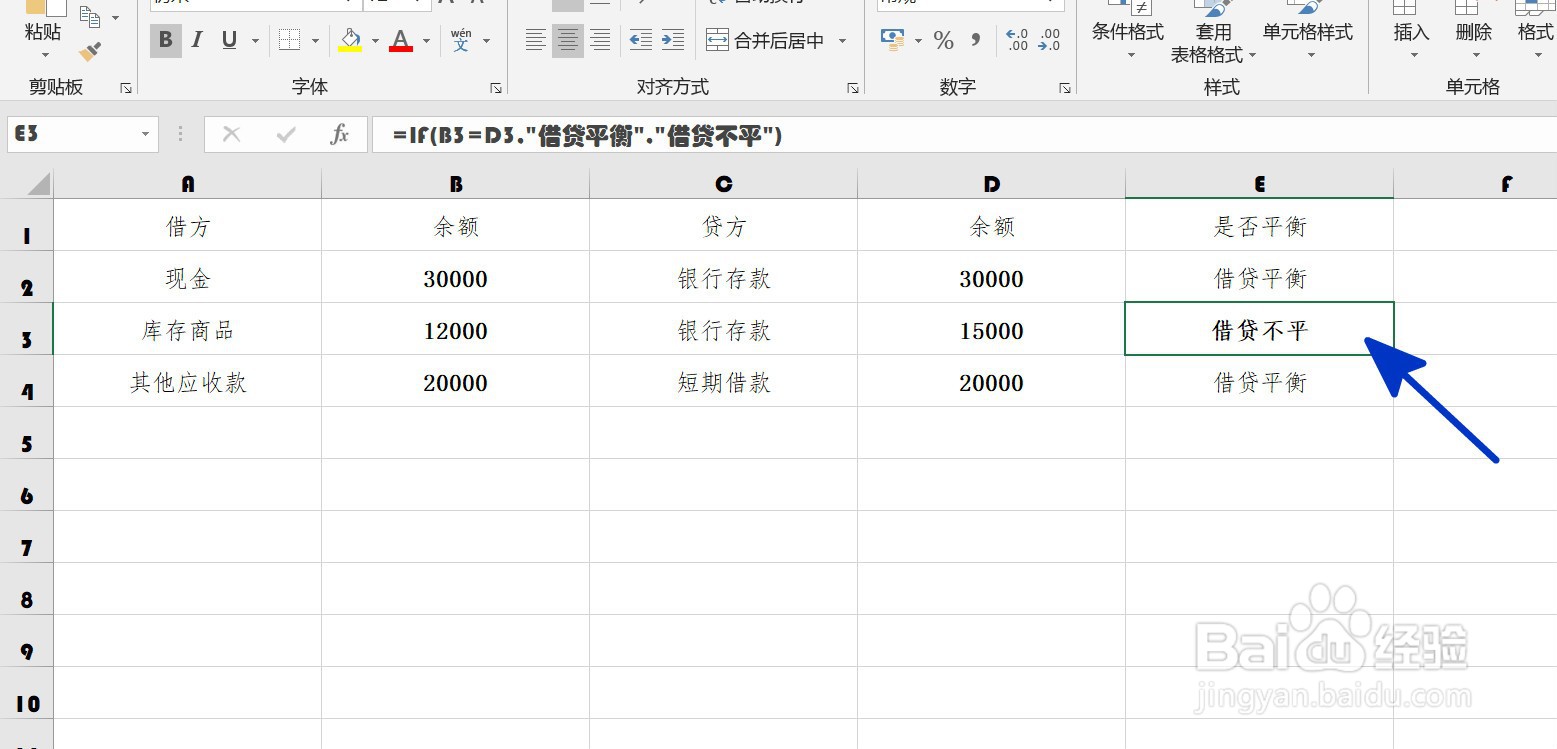The width and height of the screenshot is (1557, 749).
Task: Open Clipboard group dialog launcher
Action: [x=126, y=88]
